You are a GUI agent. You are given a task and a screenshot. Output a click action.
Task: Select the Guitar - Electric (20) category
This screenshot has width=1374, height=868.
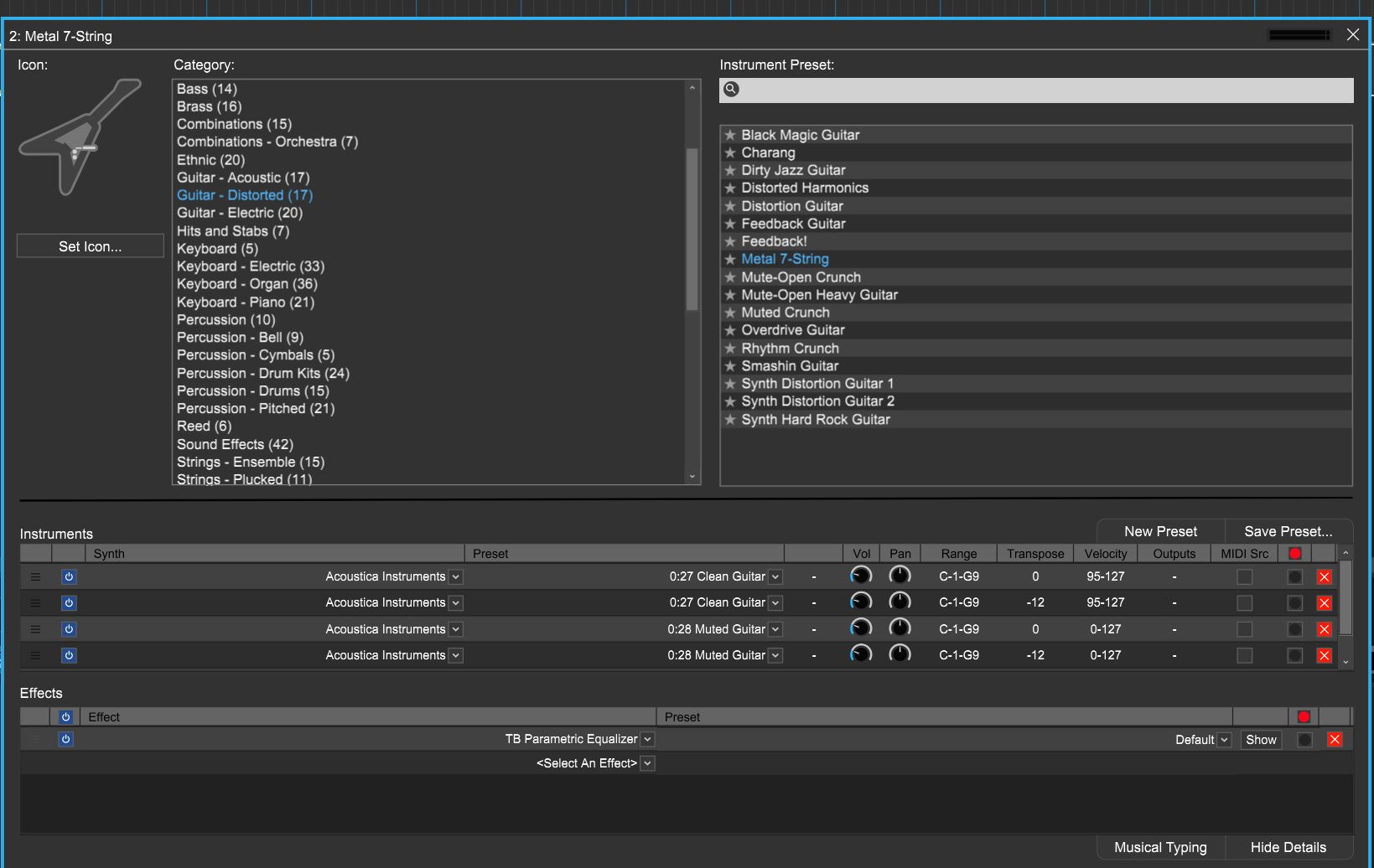point(240,213)
